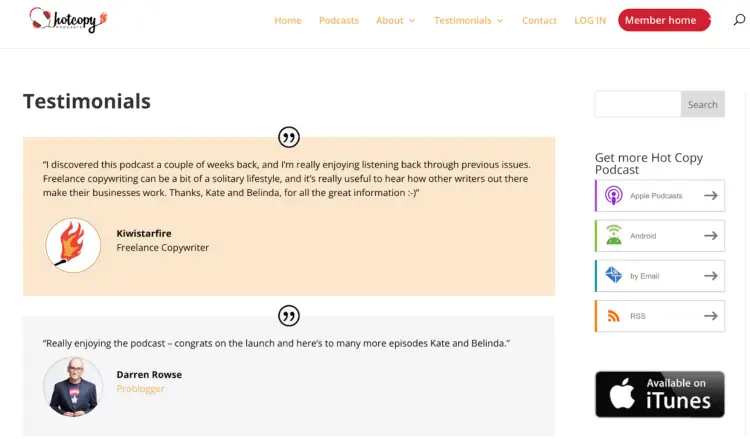The height and width of the screenshot is (439, 750).
Task: Click the by Email envelope icon
Action: coord(614,275)
